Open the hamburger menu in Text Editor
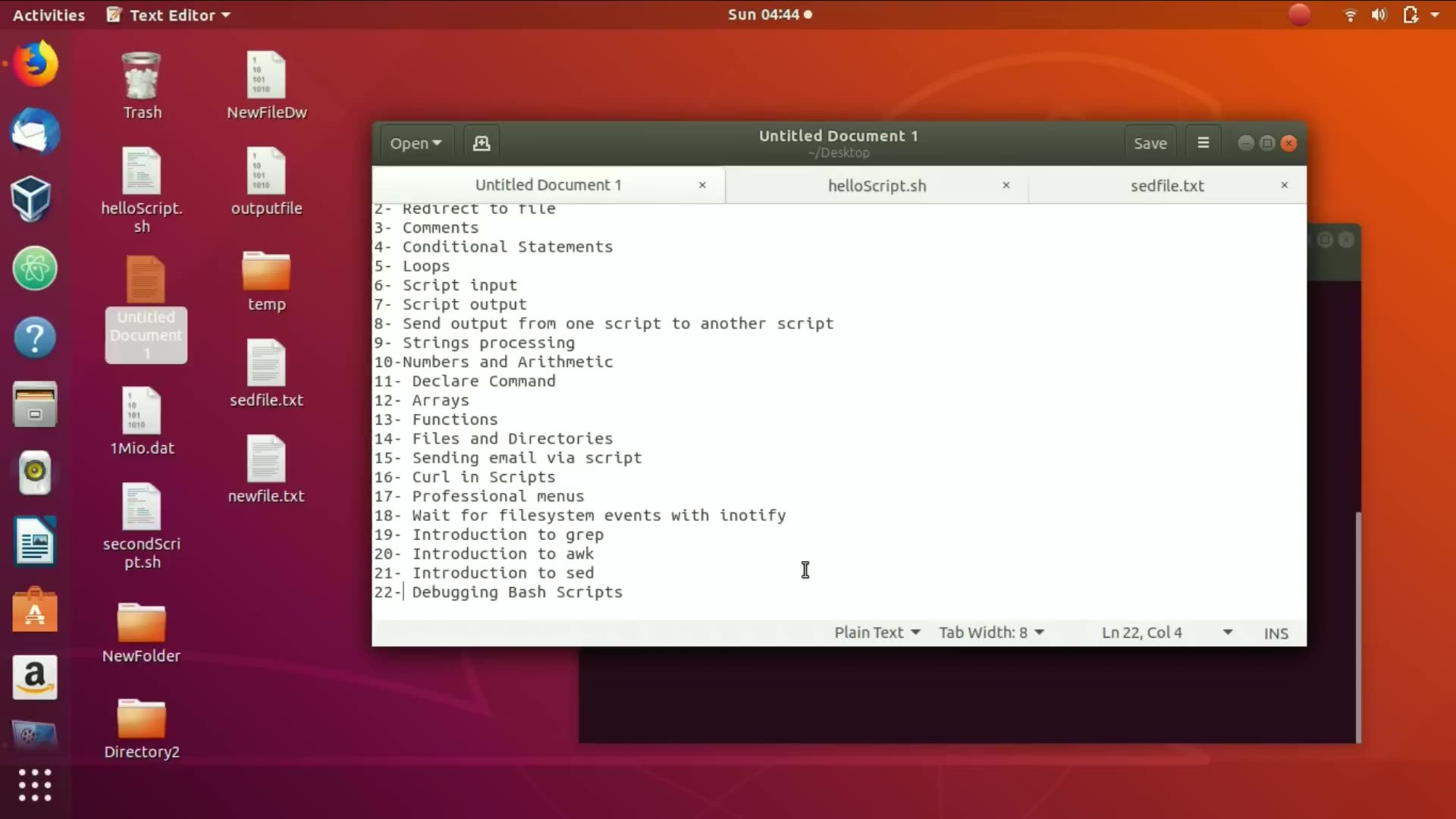This screenshot has width=1456, height=819. 1203,143
